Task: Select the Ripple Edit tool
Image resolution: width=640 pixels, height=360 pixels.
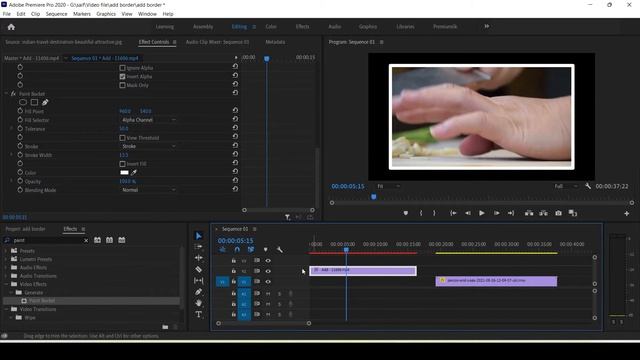Action: pos(199,258)
